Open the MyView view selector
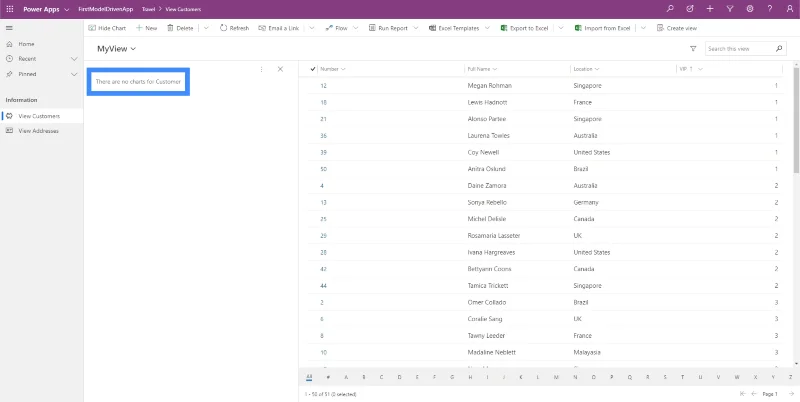This screenshot has height=402, width=800. (x=116, y=49)
